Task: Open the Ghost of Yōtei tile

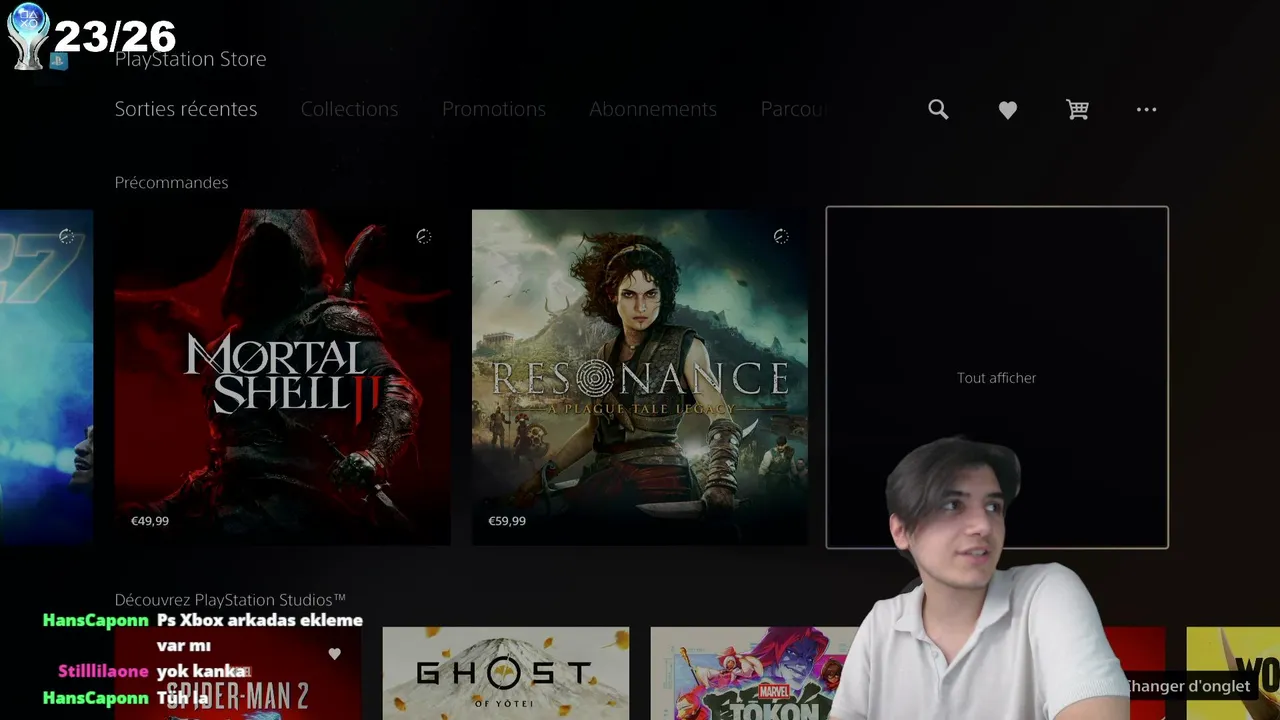Action: (x=506, y=673)
